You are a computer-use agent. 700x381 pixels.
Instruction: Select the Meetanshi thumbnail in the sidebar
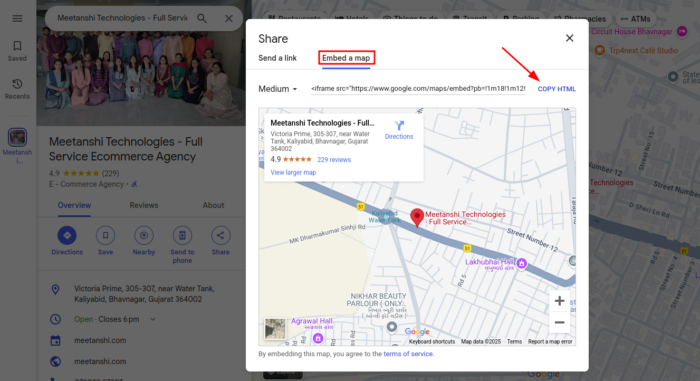(x=17, y=137)
